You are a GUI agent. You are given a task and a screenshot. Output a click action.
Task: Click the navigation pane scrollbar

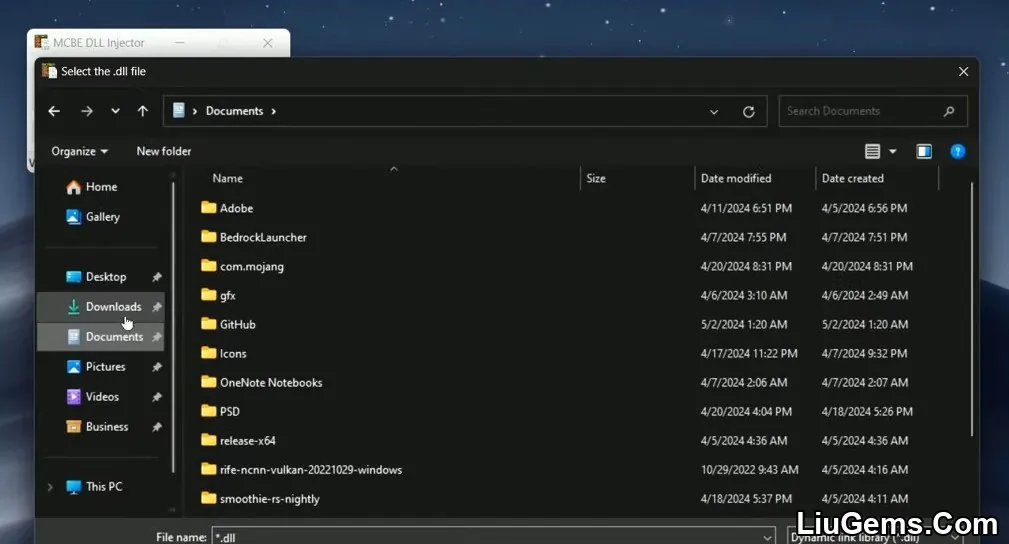click(x=173, y=328)
